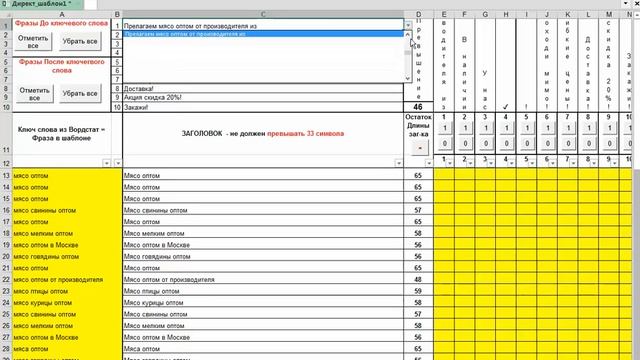Click headline cell 'Мясо говядины оптом' in row 20

click(263, 257)
